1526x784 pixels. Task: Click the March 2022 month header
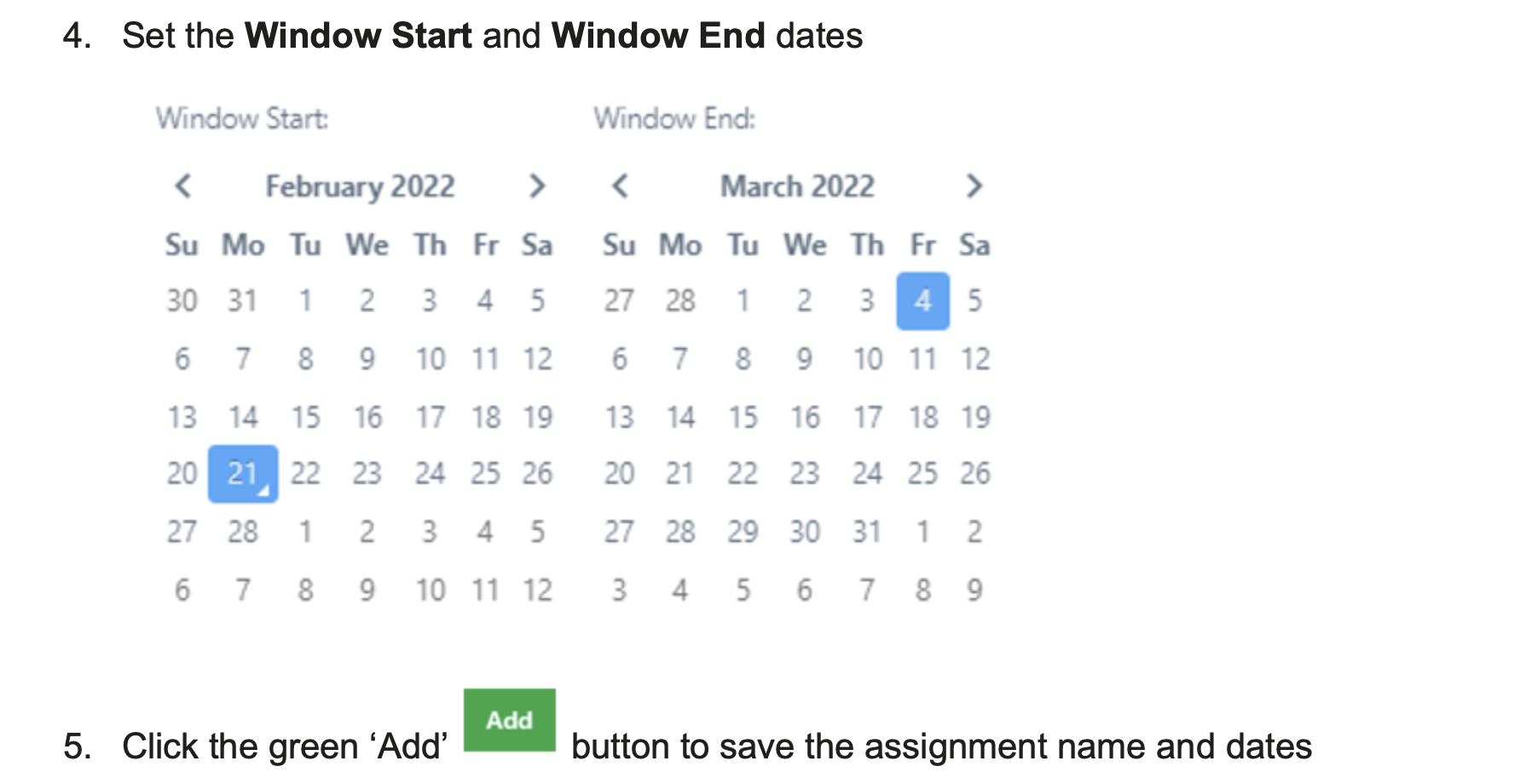[797, 186]
